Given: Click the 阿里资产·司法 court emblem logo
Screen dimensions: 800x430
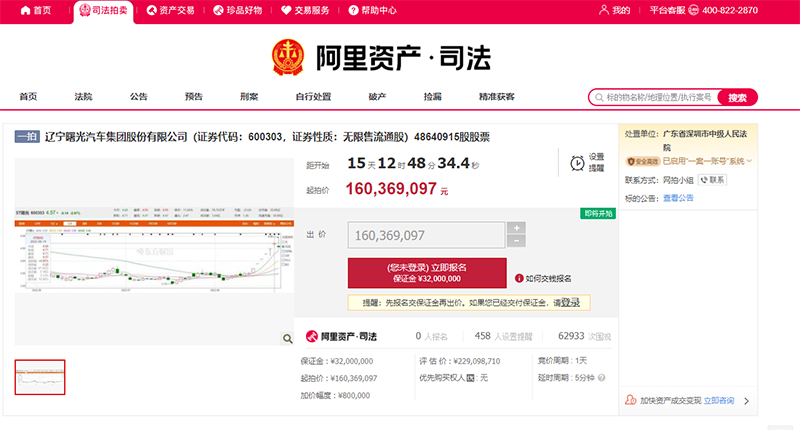Looking at the screenshot, I should click(288, 57).
